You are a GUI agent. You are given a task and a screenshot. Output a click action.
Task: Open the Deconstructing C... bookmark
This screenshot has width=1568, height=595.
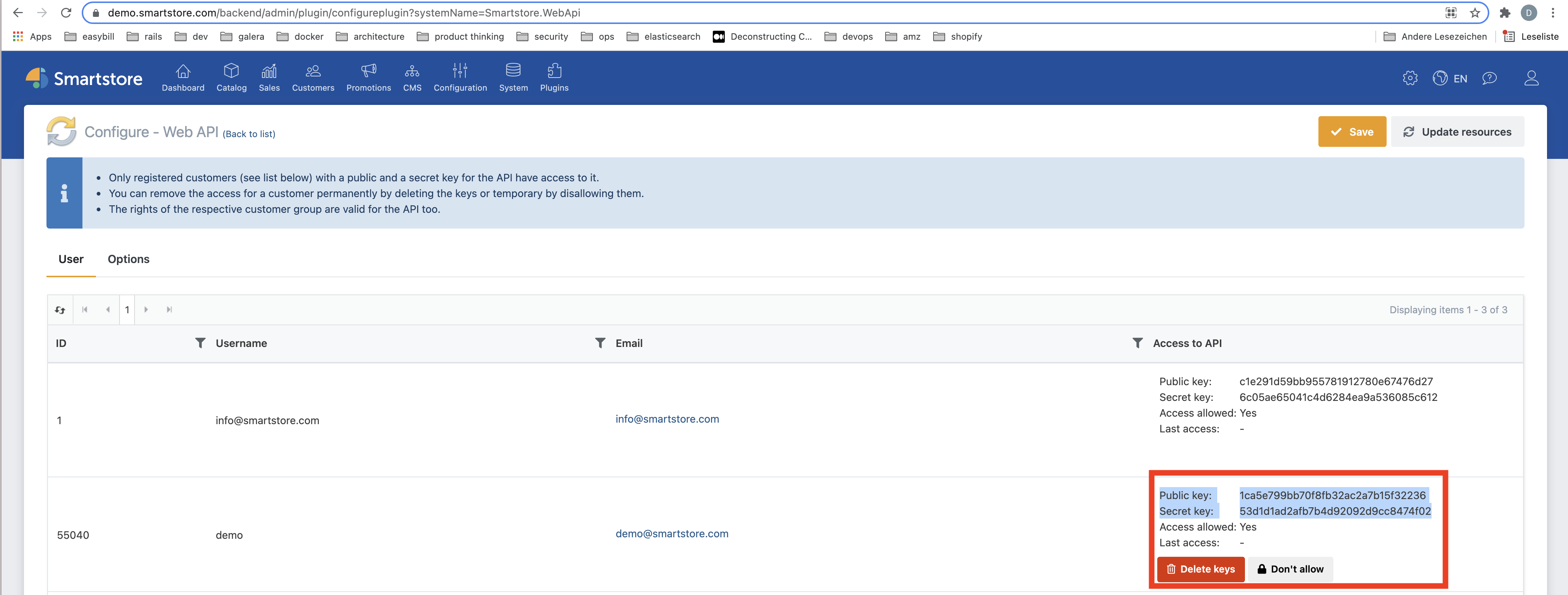(762, 36)
